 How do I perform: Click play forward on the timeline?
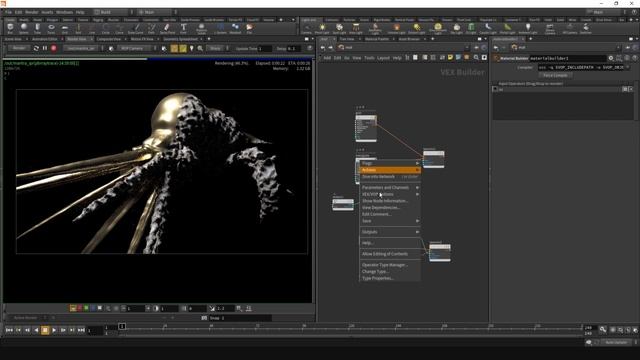[x=54, y=330]
